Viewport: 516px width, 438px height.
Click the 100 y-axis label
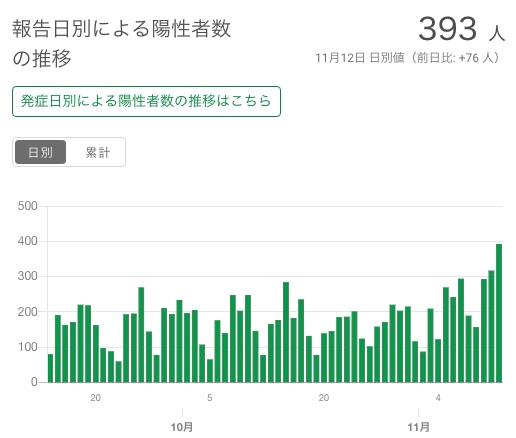tap(28, 347)
